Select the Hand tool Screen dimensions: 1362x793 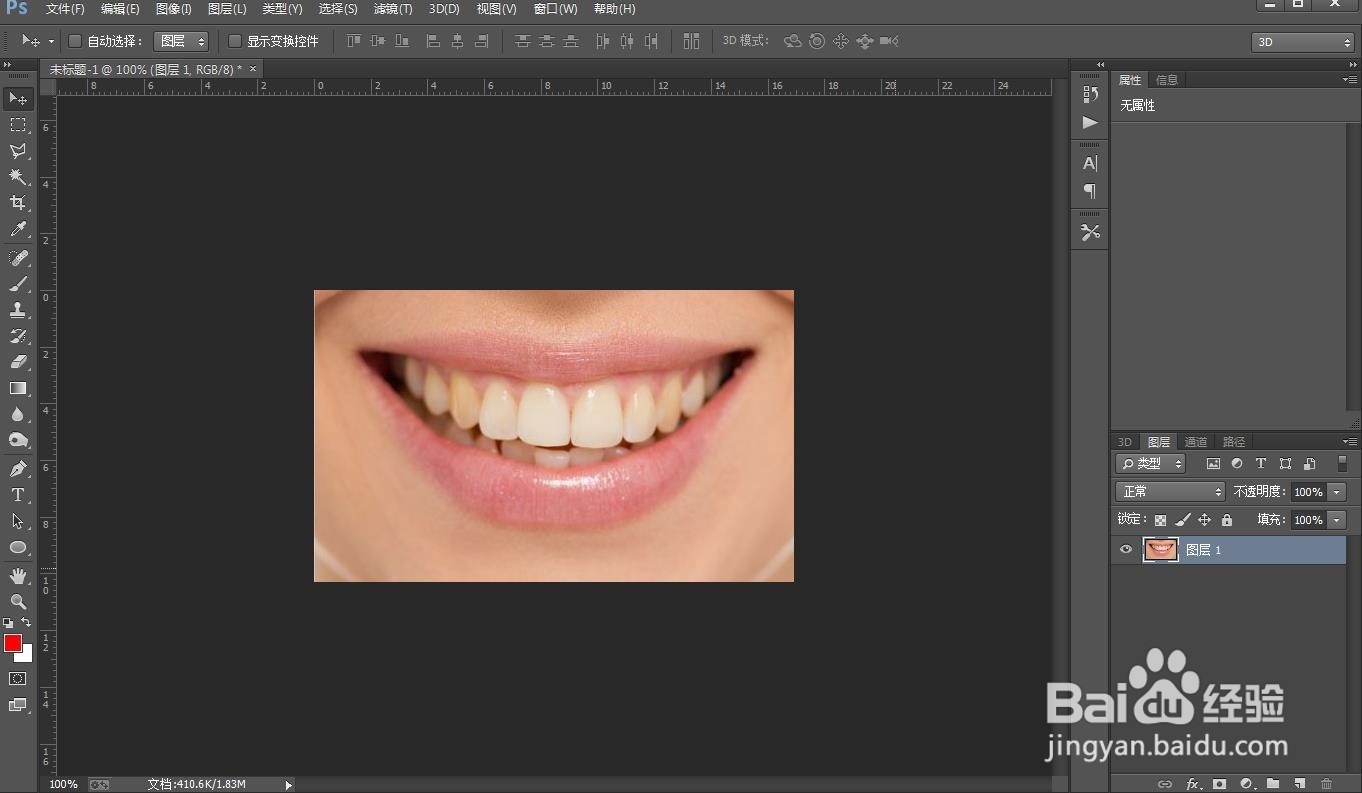tap(18, 576)
